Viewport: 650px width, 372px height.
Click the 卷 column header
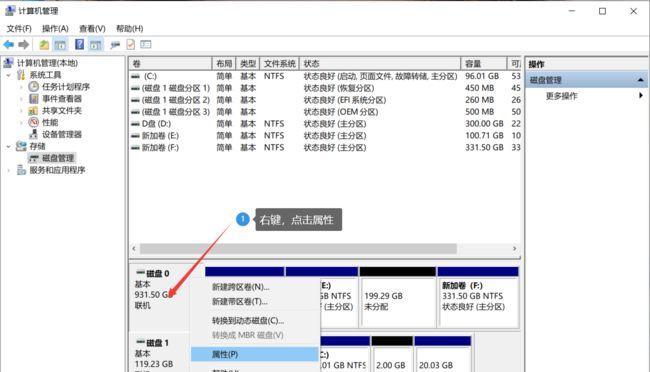click(170, 63)
